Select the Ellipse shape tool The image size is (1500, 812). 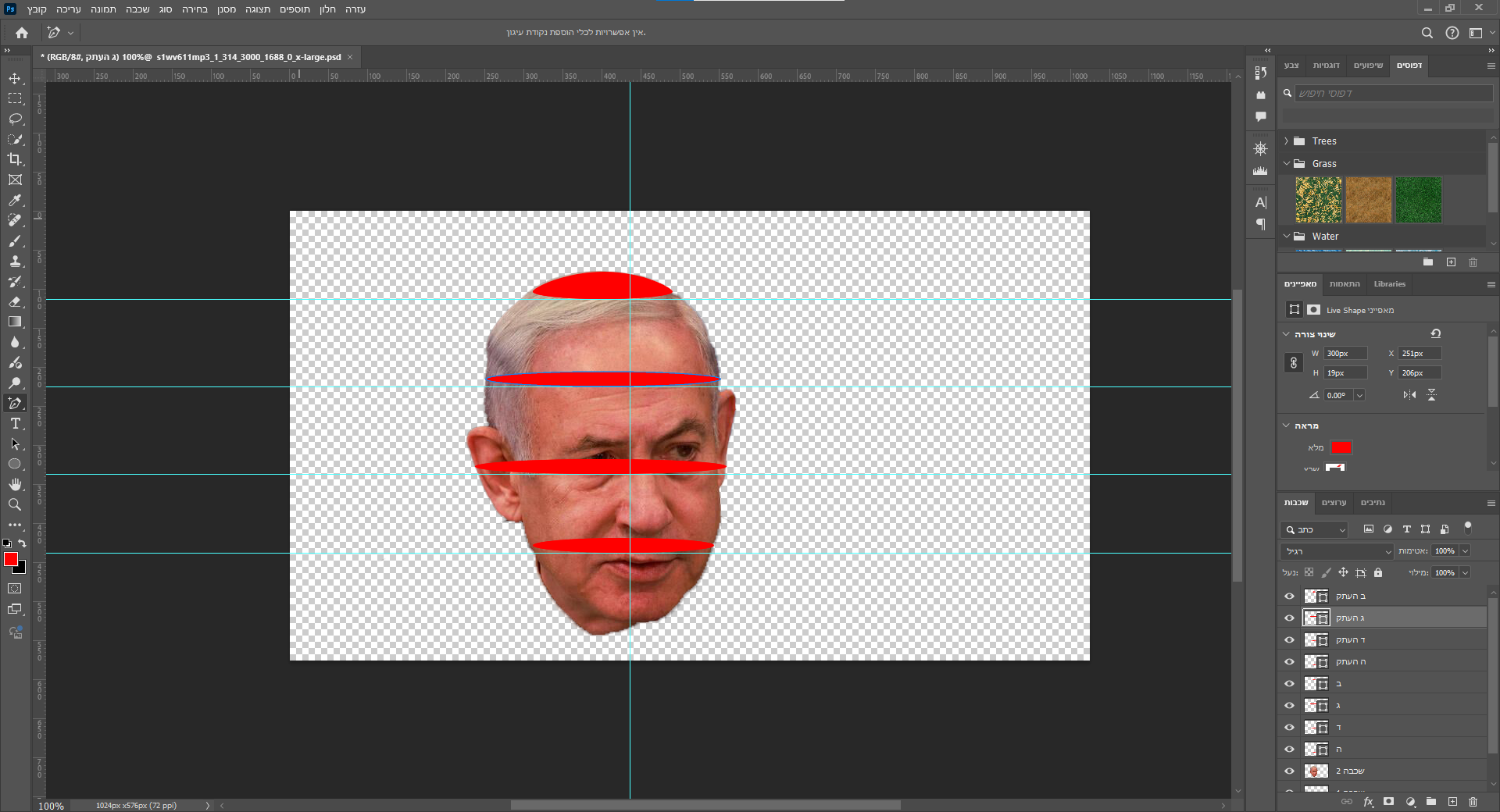[15, 464]
